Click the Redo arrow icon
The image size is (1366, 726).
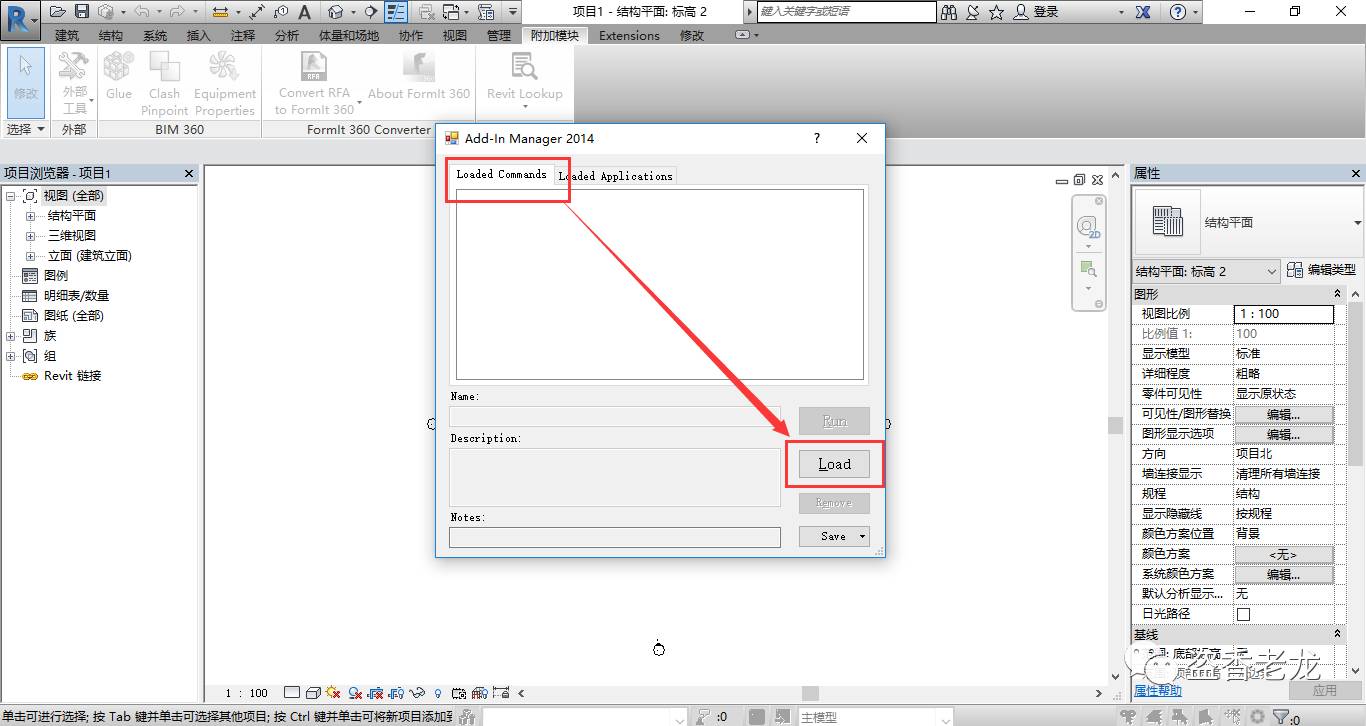tap(176, 12)
